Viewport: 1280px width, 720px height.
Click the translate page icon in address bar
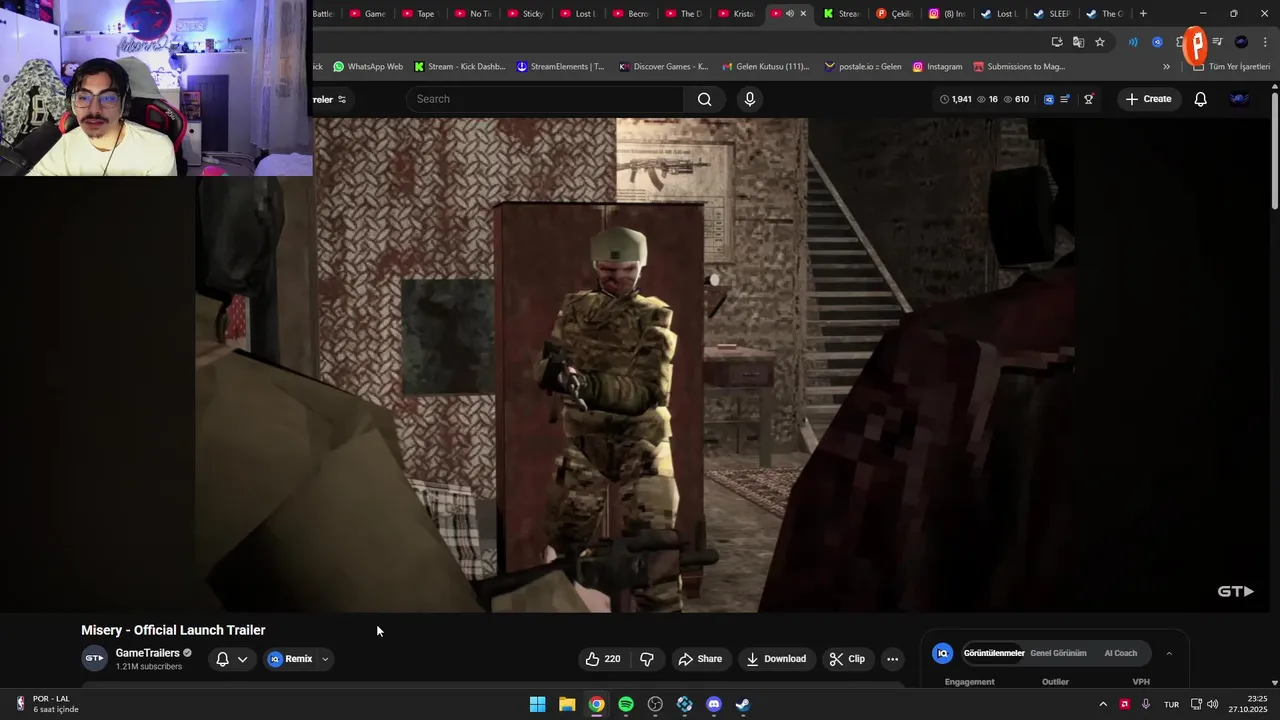pyautogui.click(x=1078, y=42)
